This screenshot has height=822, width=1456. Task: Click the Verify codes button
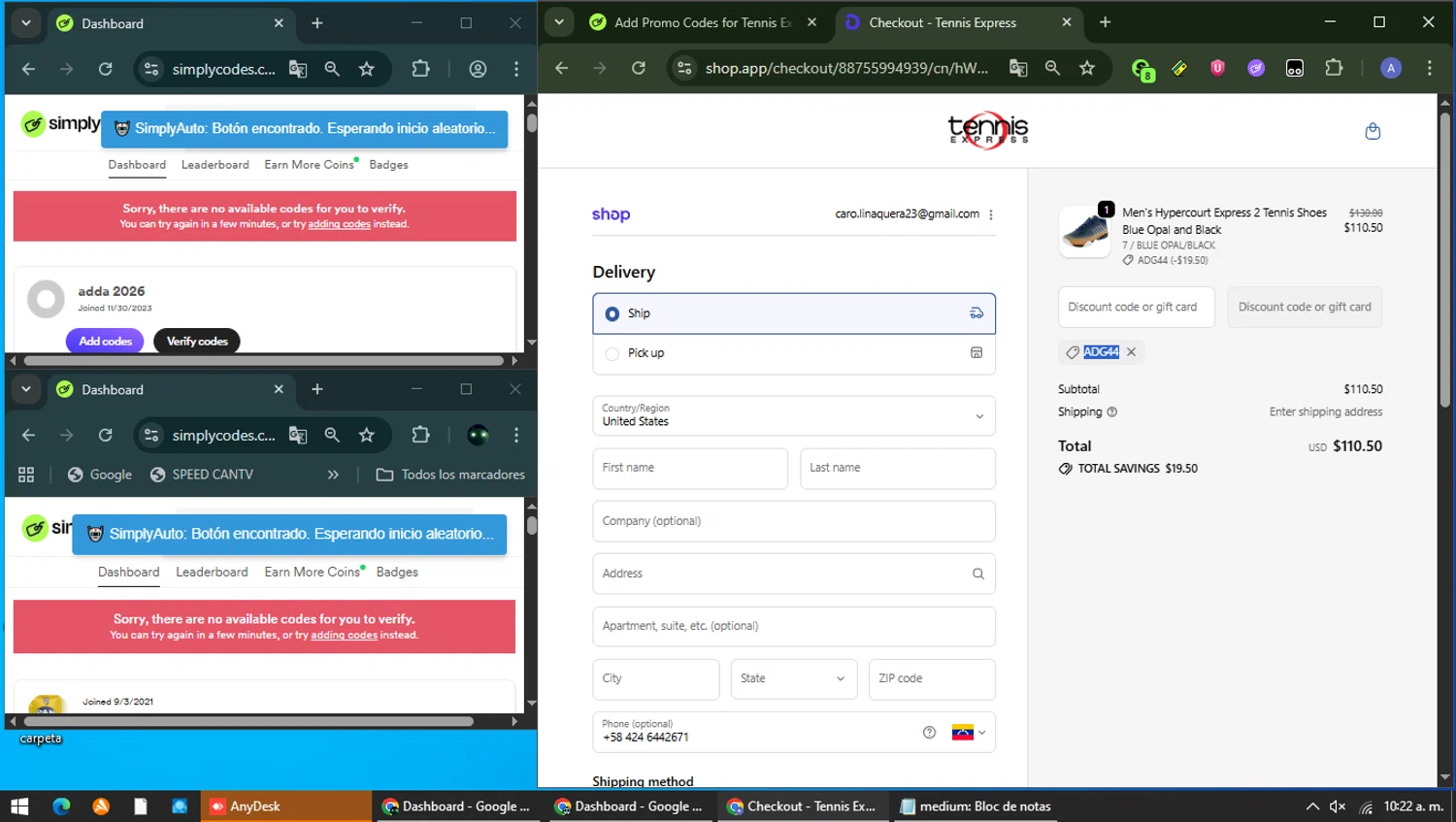pyautogui.click(x=197, y=341)
